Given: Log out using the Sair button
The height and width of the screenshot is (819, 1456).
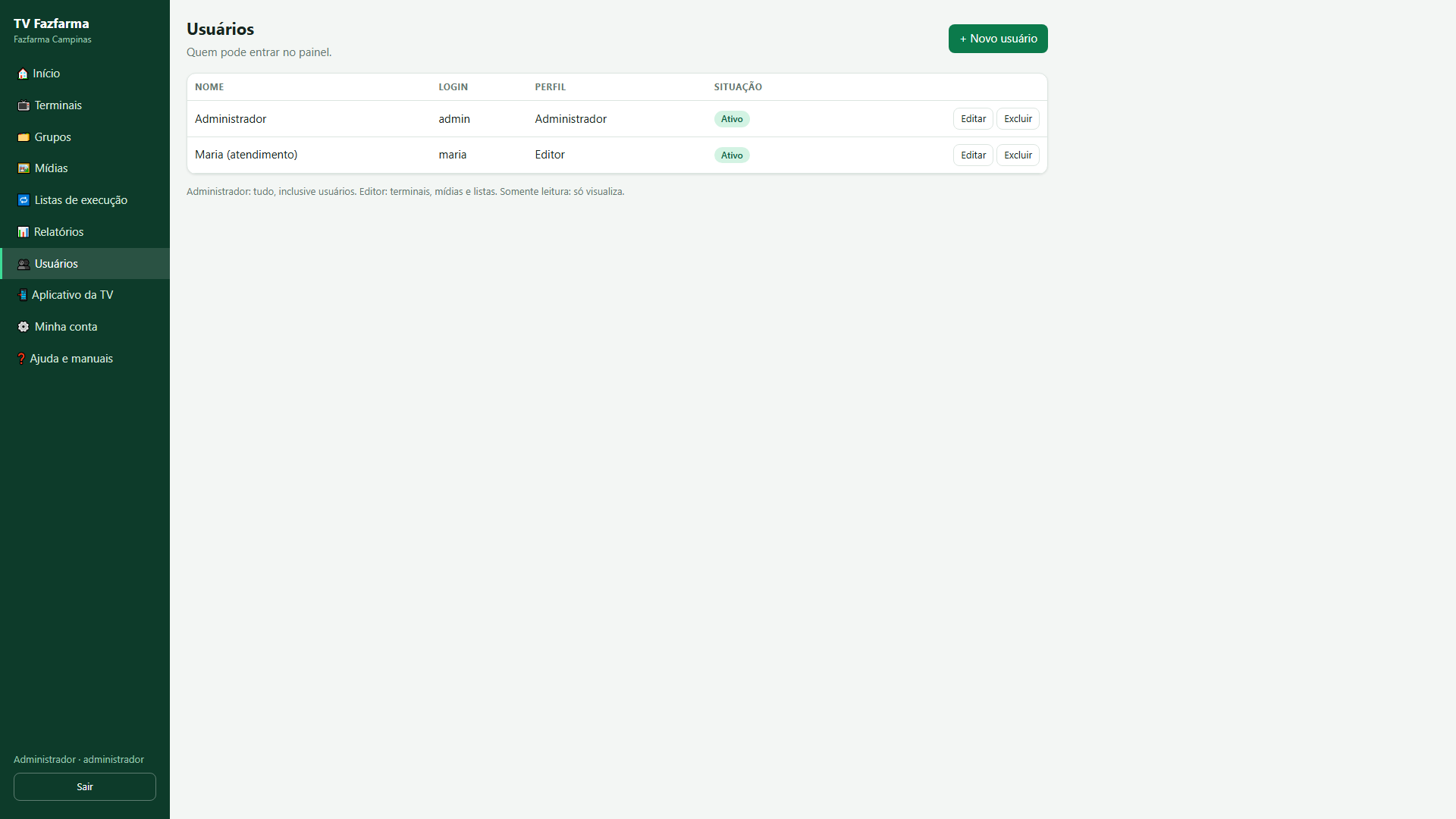Looking at the screenshot, I should (85, 787).
